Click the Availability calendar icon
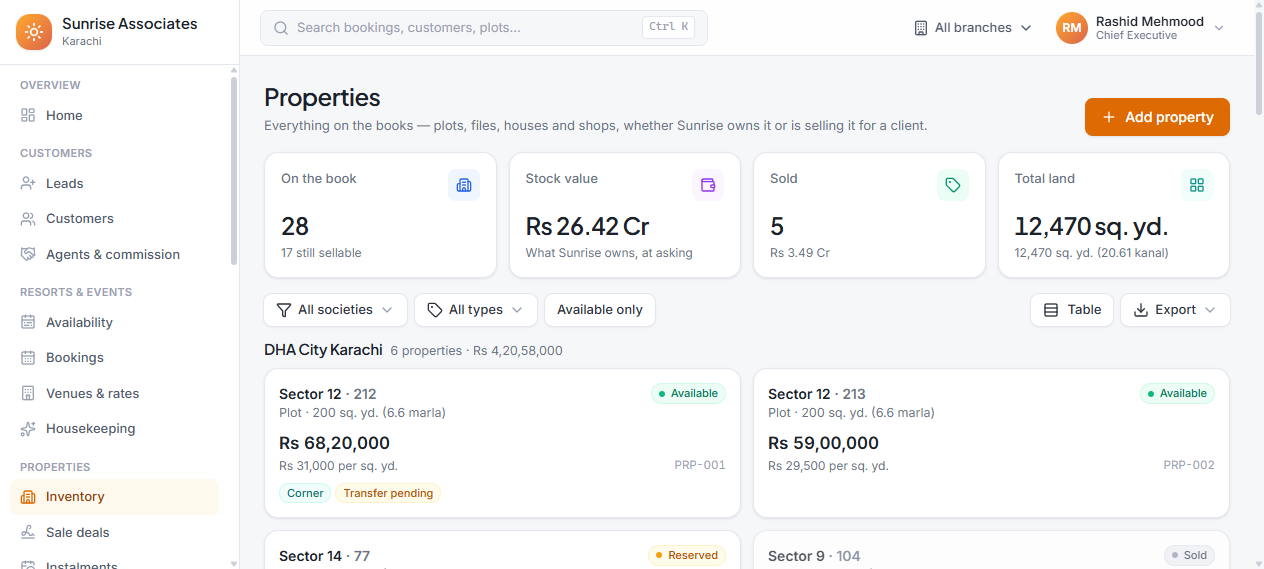Image resolution: width=1264 pixels, height=569 pixels. (28, 322)
